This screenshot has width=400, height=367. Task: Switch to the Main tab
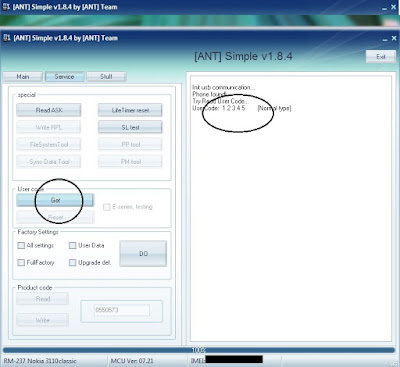pos(23,77)
